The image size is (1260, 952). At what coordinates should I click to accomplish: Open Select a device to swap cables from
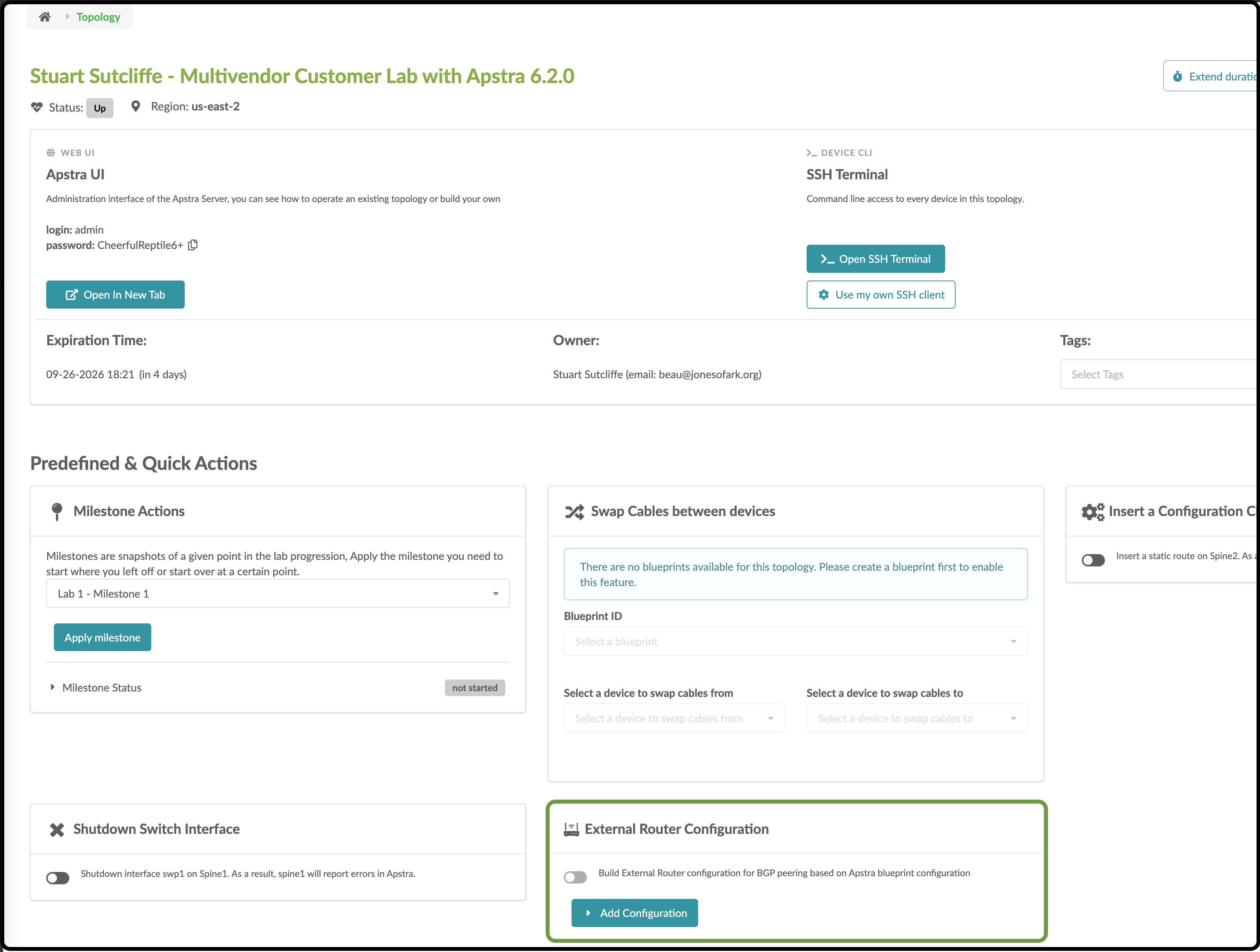coord(674,718)
